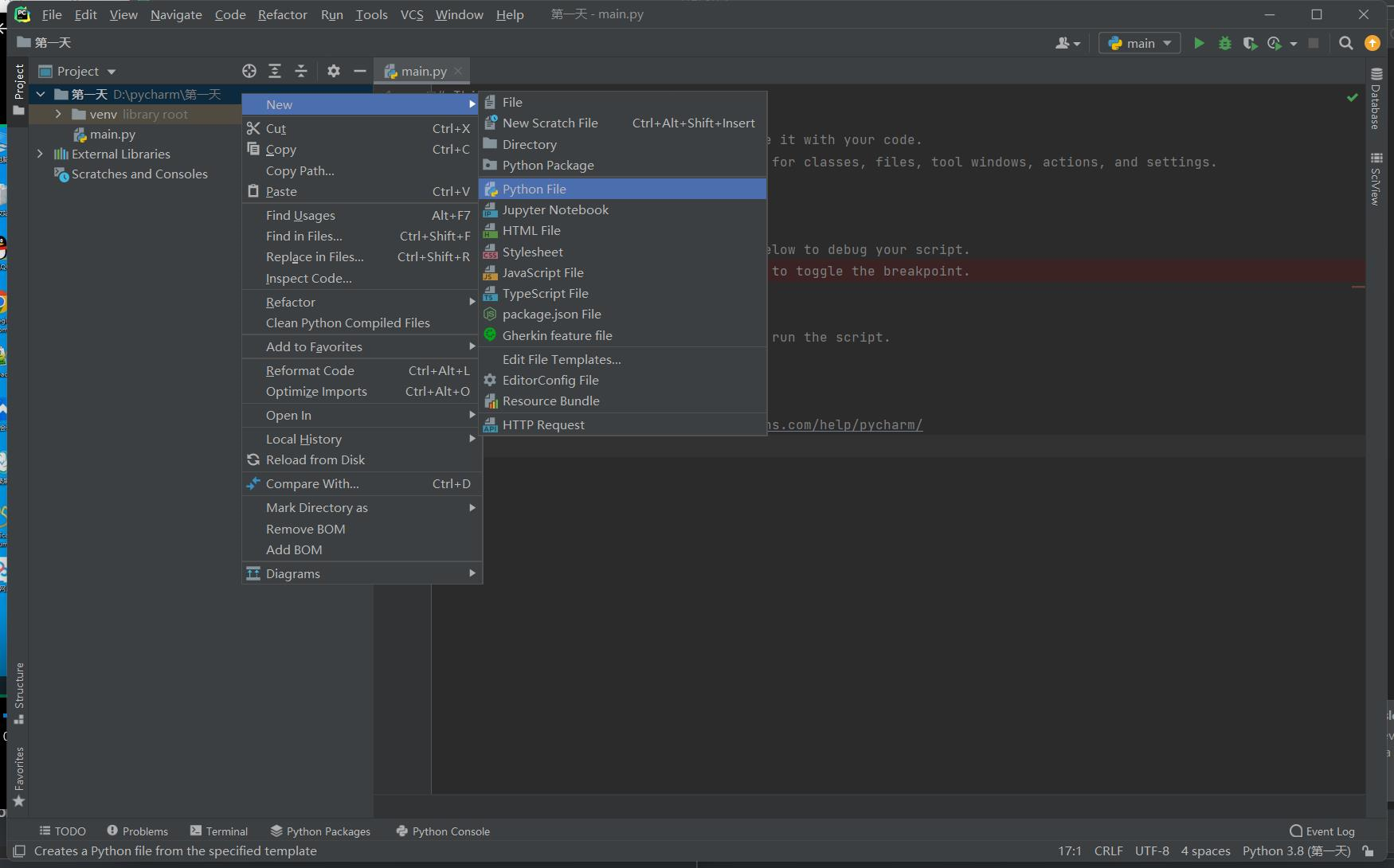
Task: Click the Debug bug icon in toolbar
Action: click(x=1224, y=43)
